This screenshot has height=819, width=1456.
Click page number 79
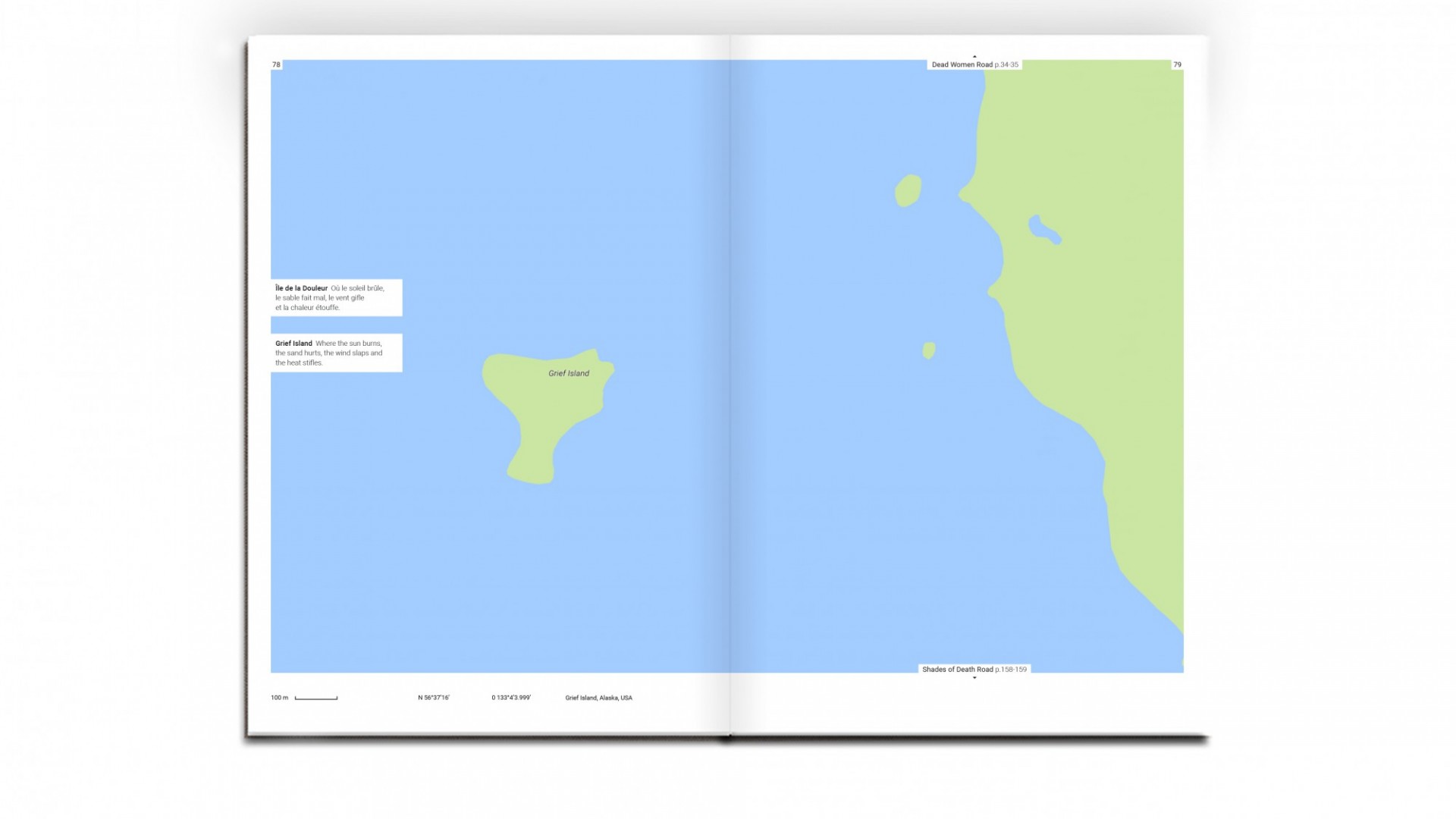click(1177, 64)
